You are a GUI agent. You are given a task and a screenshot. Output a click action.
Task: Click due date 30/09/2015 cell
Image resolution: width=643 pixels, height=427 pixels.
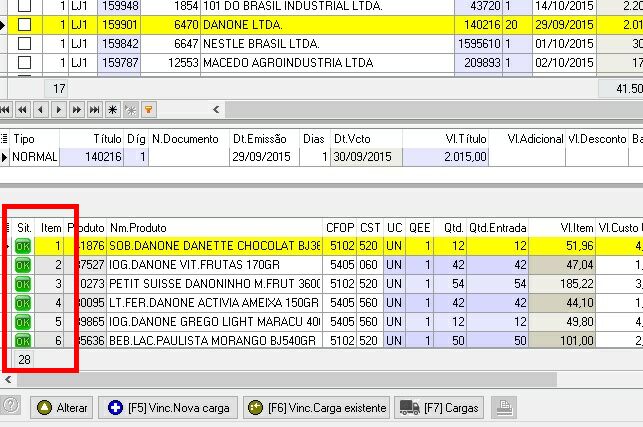tap(366, 157)
